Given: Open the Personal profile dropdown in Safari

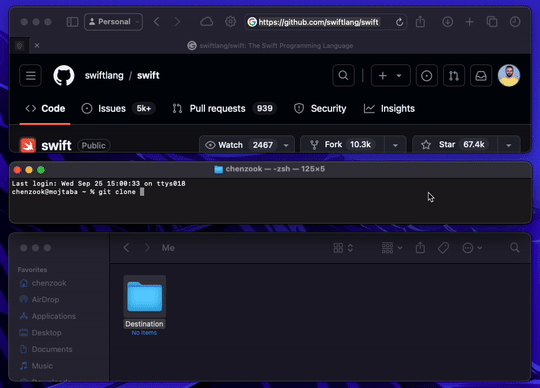Looking at the screenshot, I should click(x=113, y=22).
